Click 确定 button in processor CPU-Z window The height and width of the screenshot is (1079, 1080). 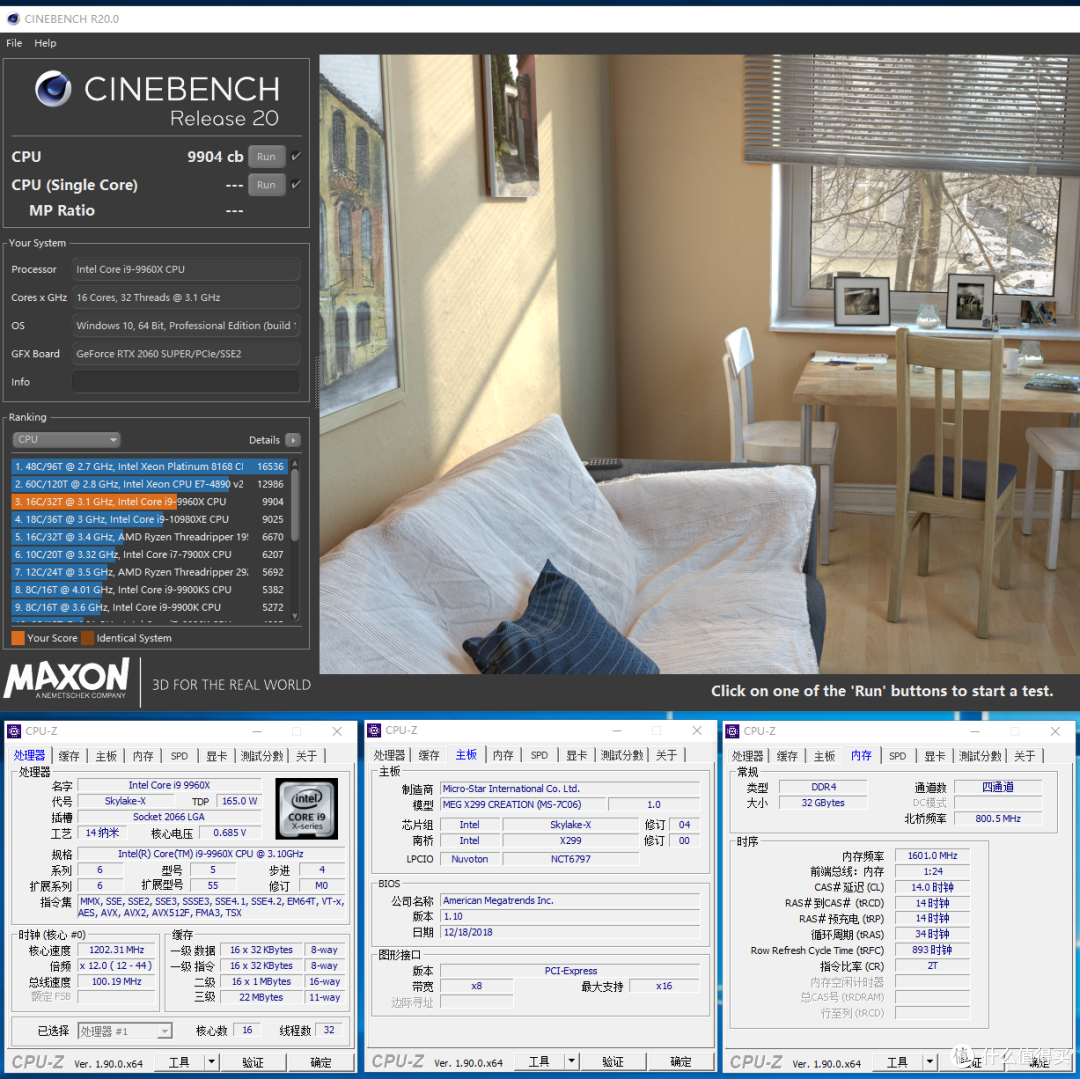(321, 1062)
